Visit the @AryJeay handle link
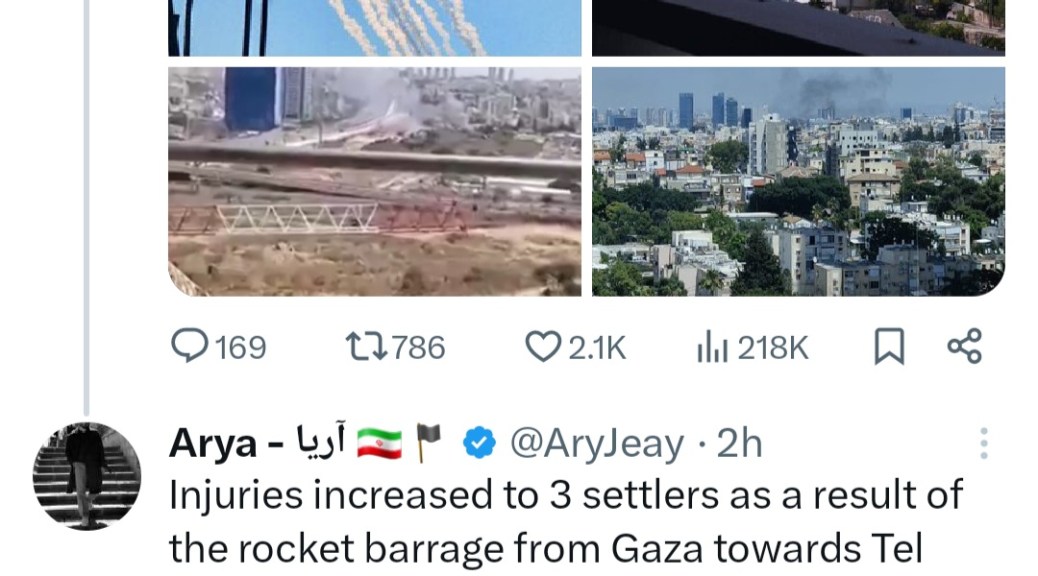 click(596, 444)
